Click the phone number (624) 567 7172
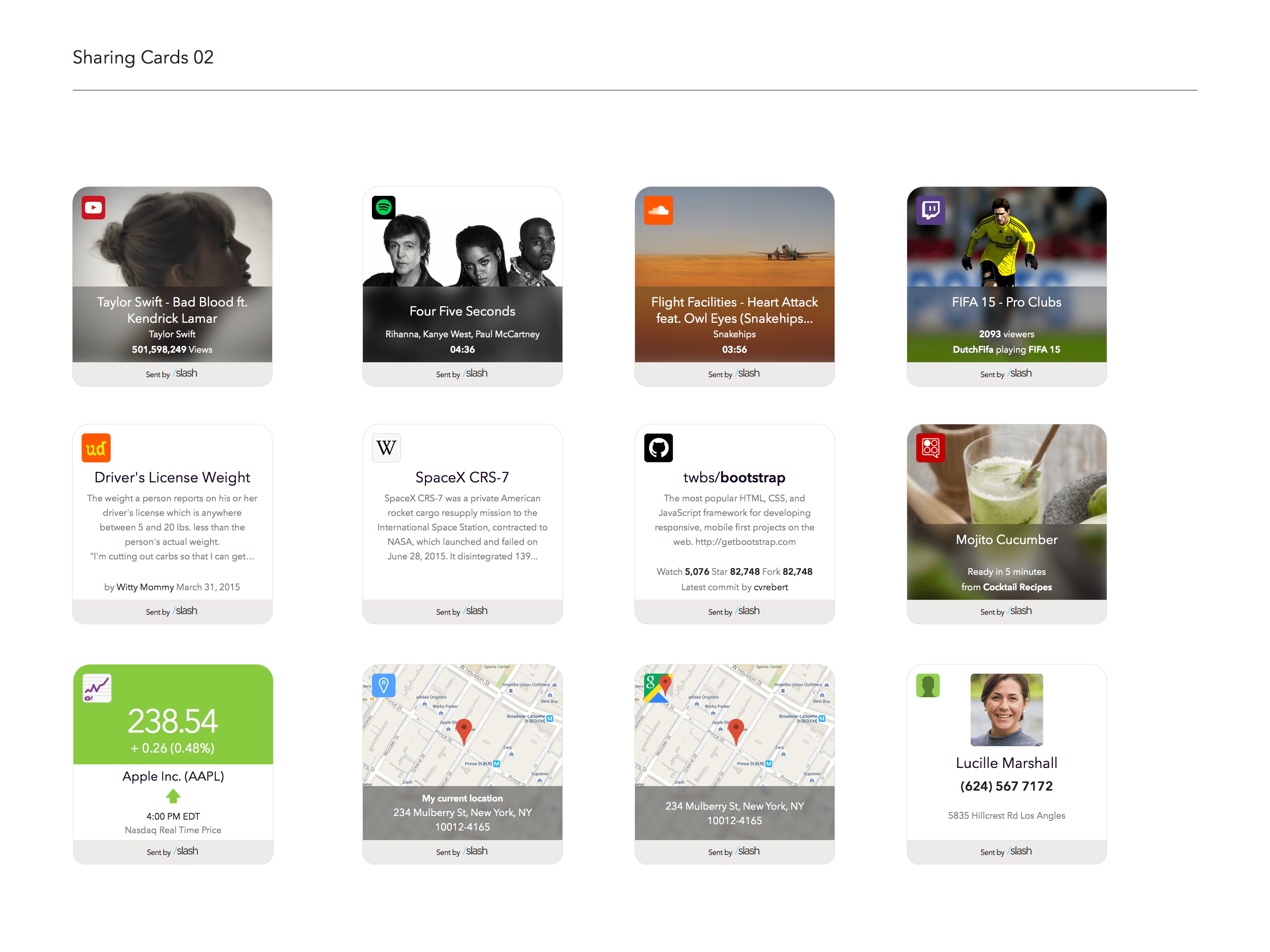This screenshot has height=952, width=1270. (1006, 786)
